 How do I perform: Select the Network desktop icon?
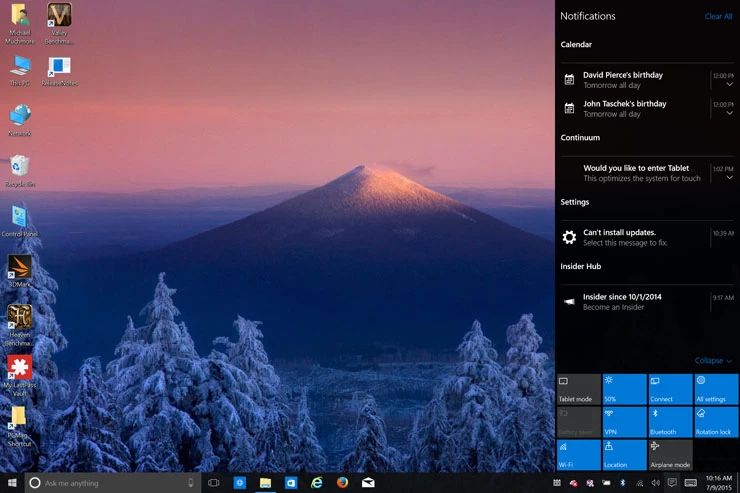(x=20, y=121)
